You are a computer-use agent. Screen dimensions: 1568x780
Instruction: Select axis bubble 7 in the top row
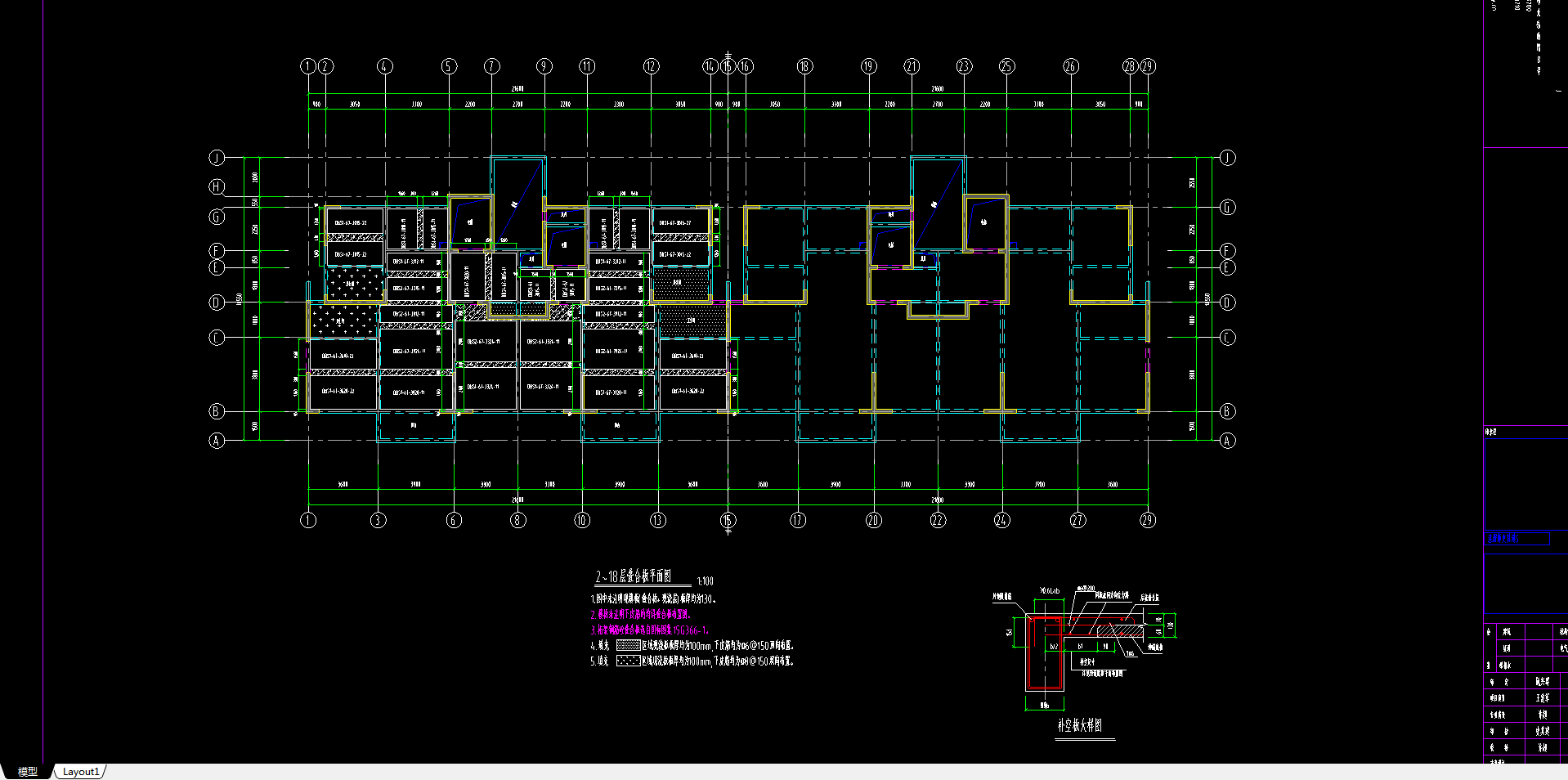pos(491,66)
